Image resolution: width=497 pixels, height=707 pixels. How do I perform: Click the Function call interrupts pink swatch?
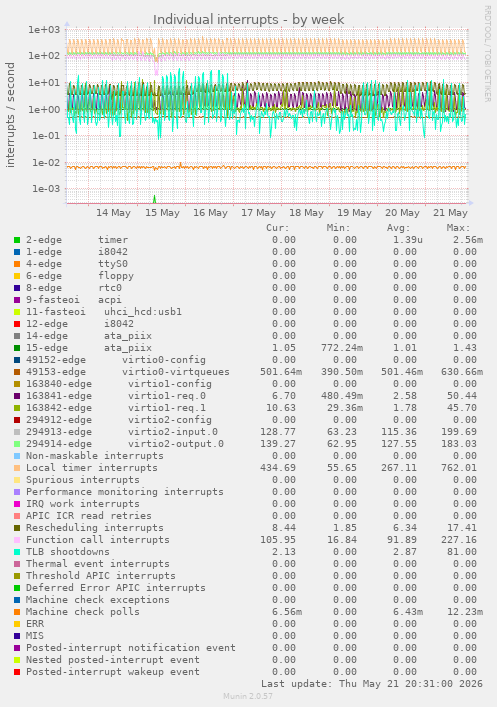[17, 540]
